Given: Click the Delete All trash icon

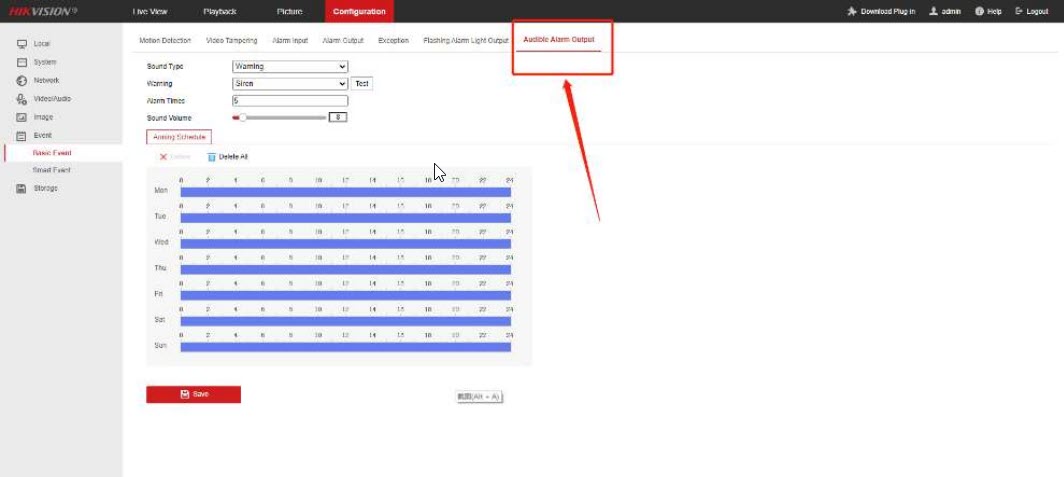Looking at the screenshot, I should coord(211,157).
